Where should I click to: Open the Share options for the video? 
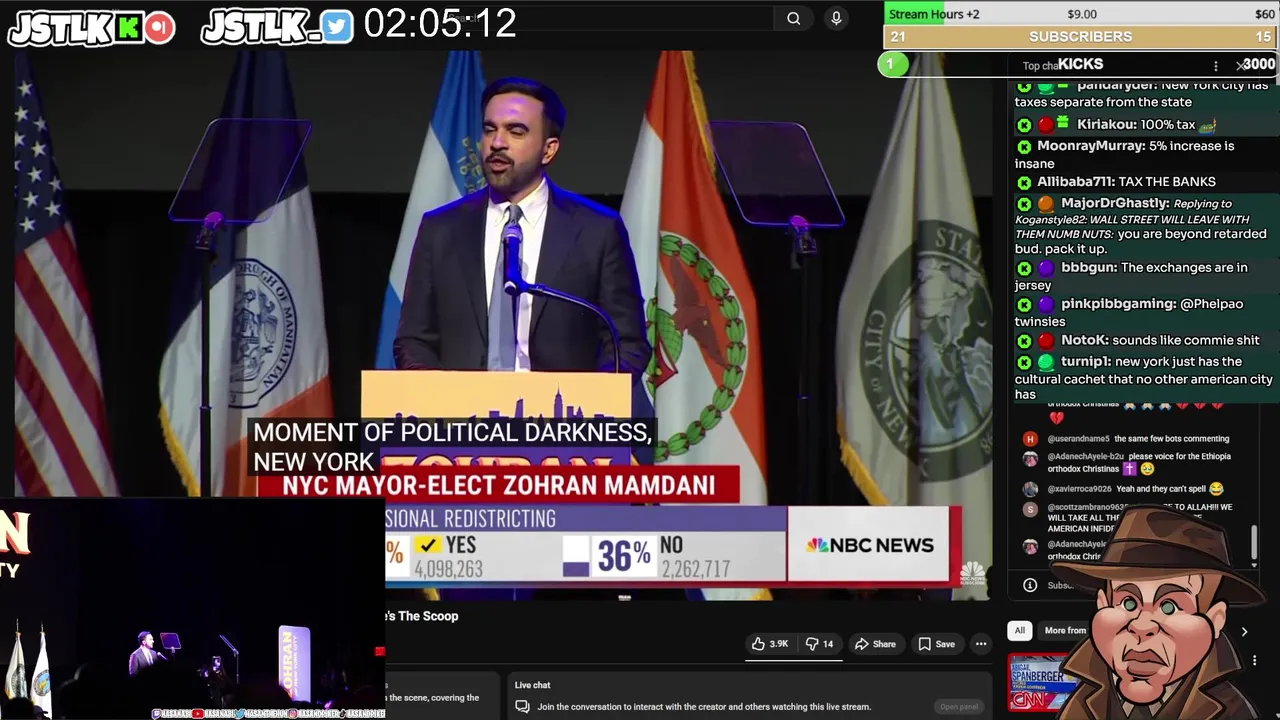[x=875, y=644]
